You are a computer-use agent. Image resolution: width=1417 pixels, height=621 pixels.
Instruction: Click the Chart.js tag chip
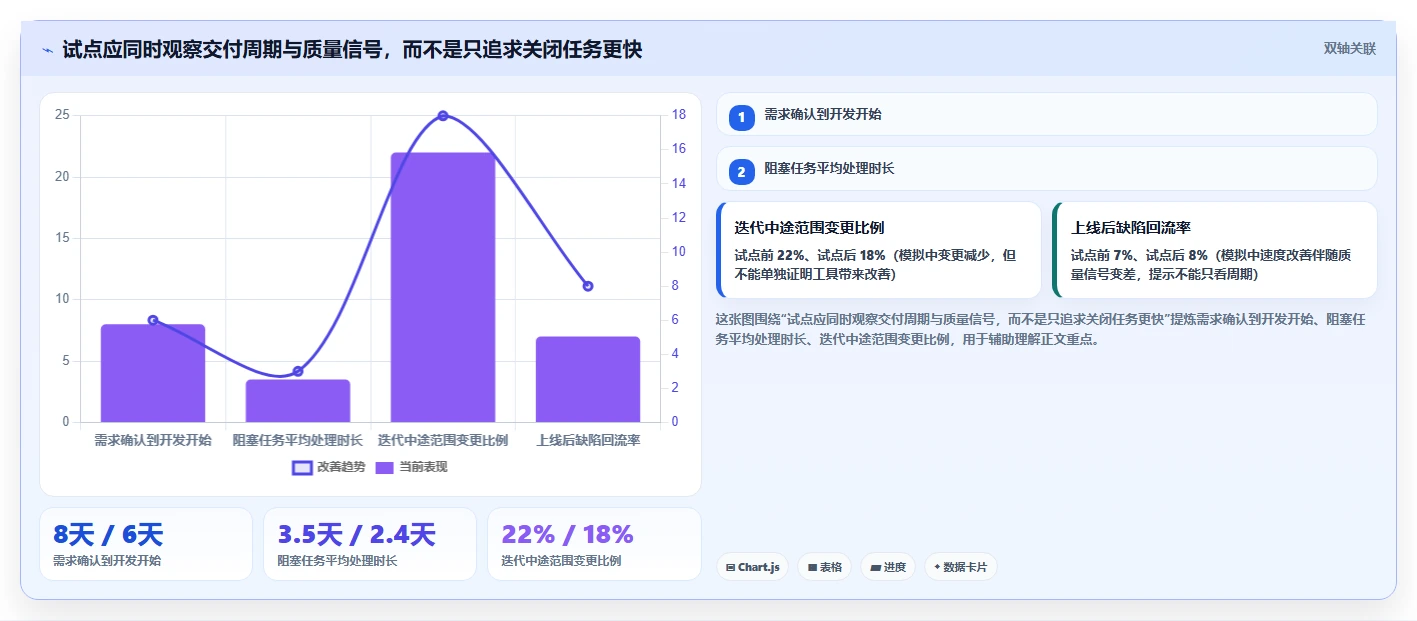[752, 567]
